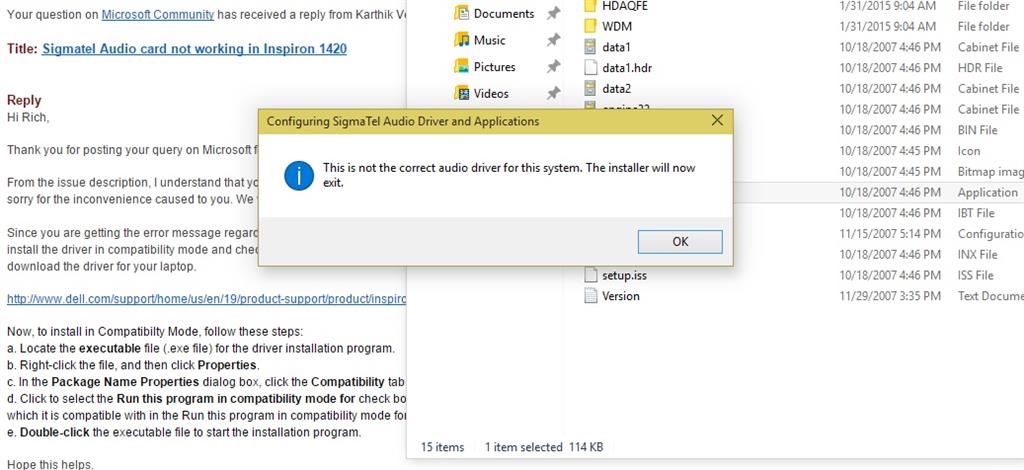Open the Microsoft Community link

(x=157, y=14)
